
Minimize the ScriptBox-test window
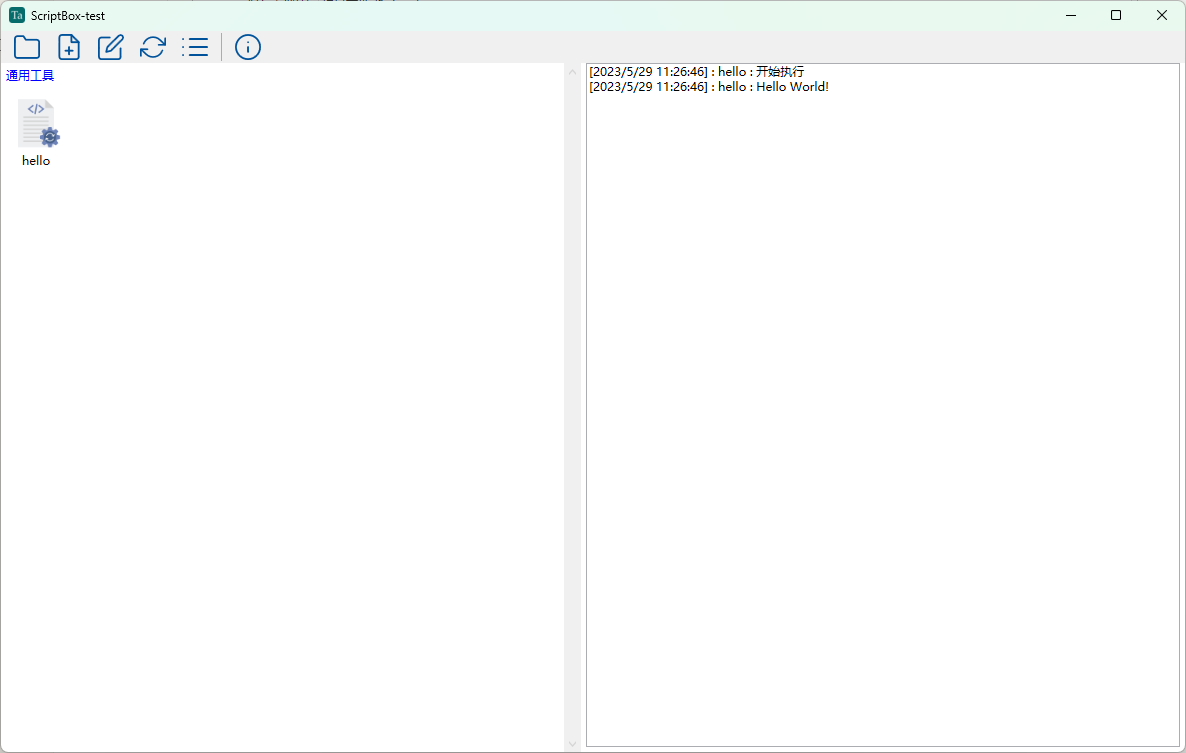1070,15
